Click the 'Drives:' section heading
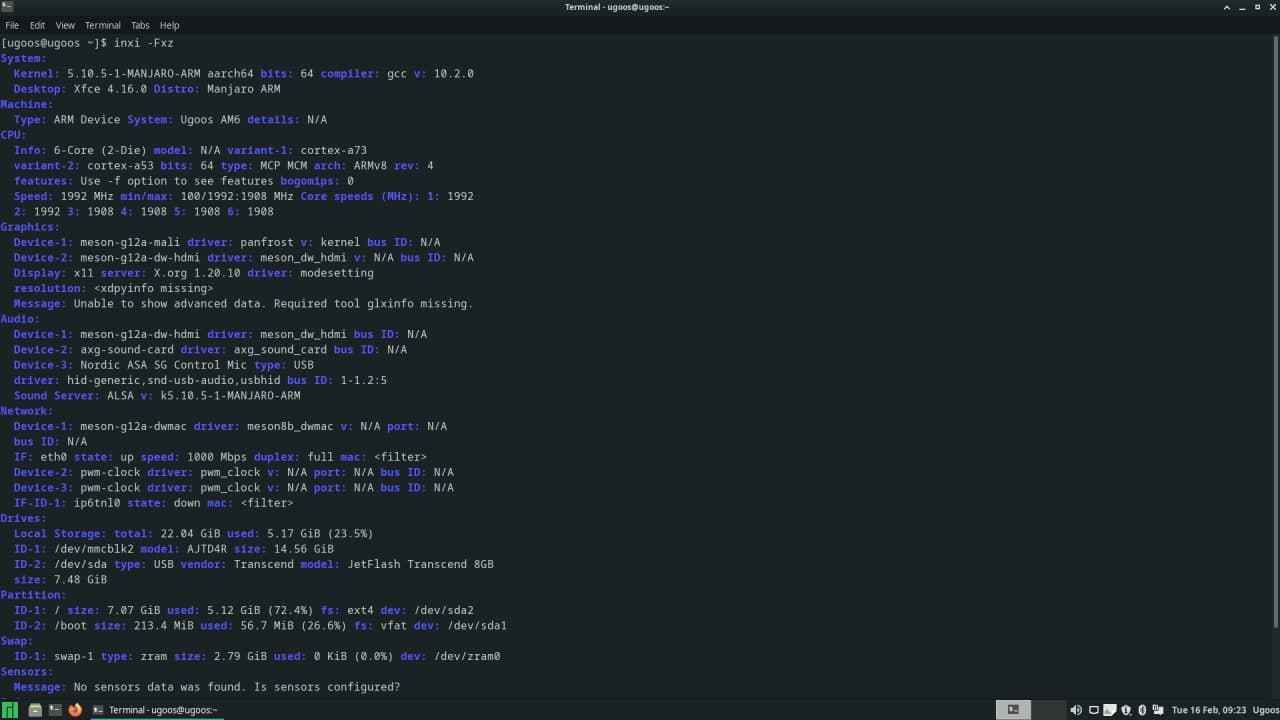 pyautogui.click(x=24, y=518)
